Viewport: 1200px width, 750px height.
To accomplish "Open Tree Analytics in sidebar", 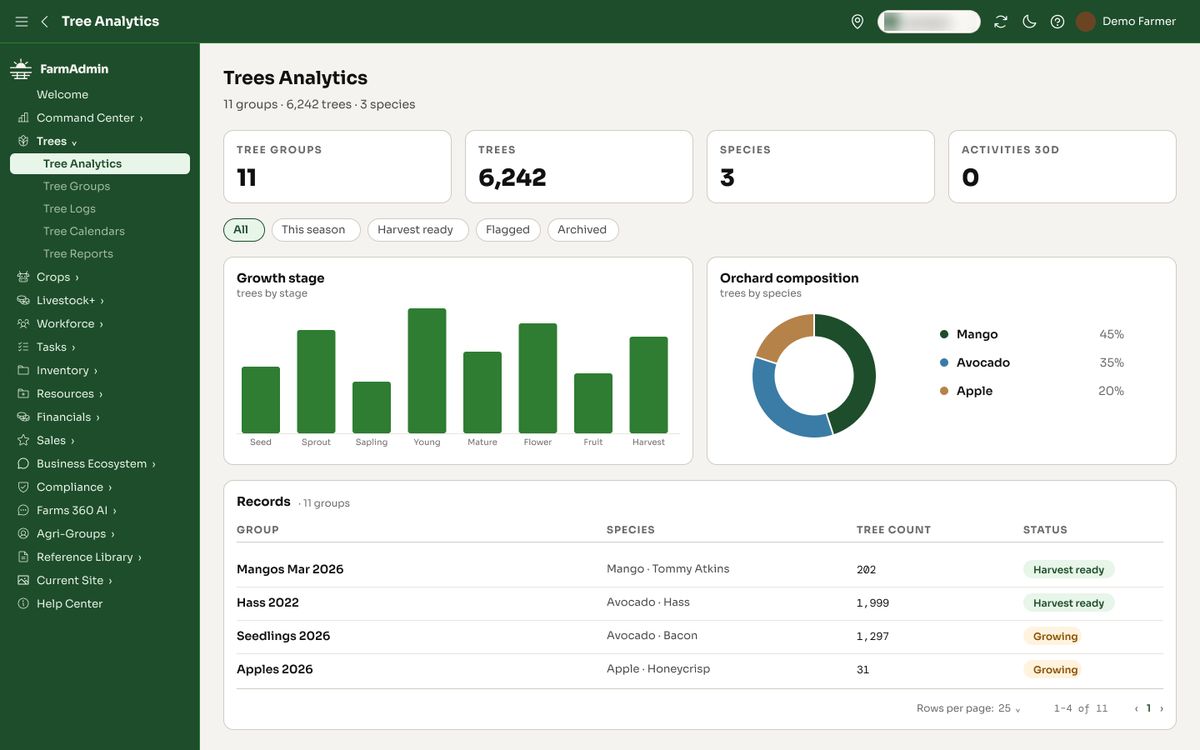I will pos(100,164).
